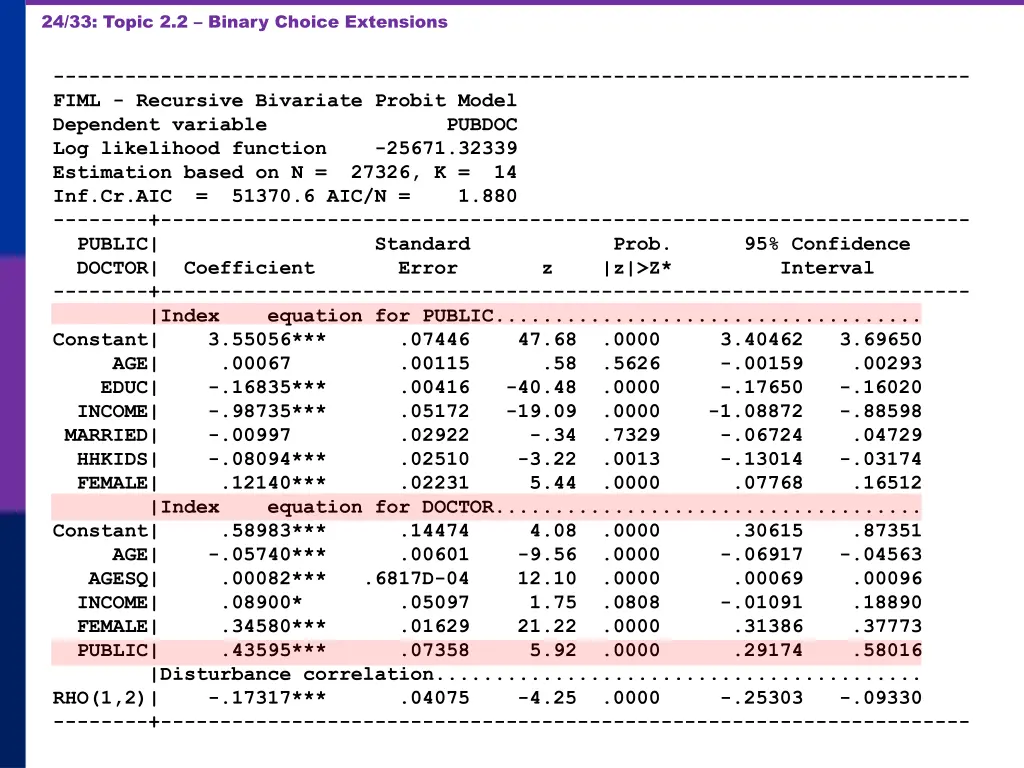Select the AIC value 51370.6
This screenshot has width=1024, height=768.
tap(273, 196)
